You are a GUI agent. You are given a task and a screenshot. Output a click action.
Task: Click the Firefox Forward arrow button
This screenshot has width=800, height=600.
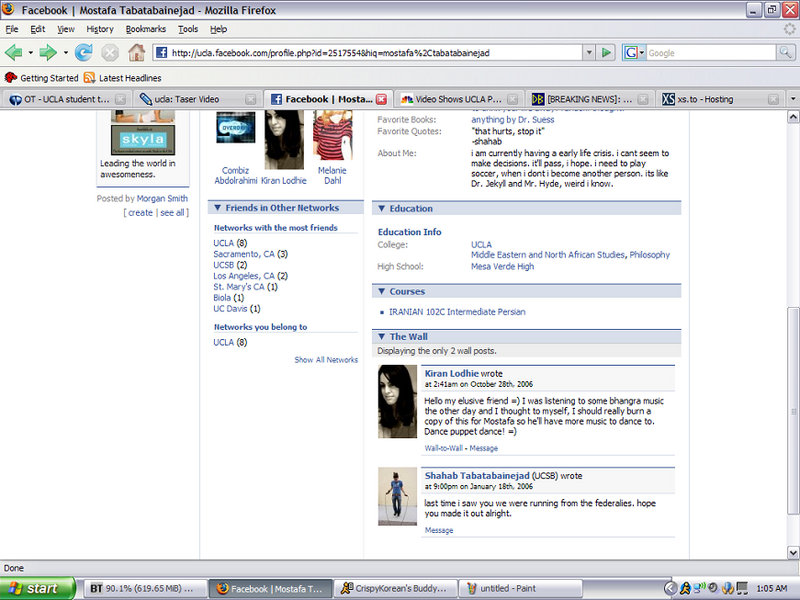click(x=48, y=52)
